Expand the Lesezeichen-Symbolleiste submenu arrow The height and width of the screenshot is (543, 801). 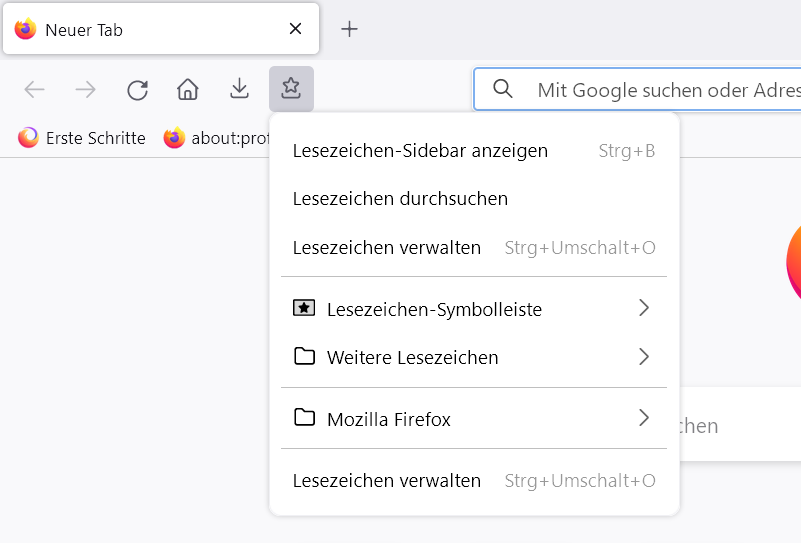(x=644, y=308)
